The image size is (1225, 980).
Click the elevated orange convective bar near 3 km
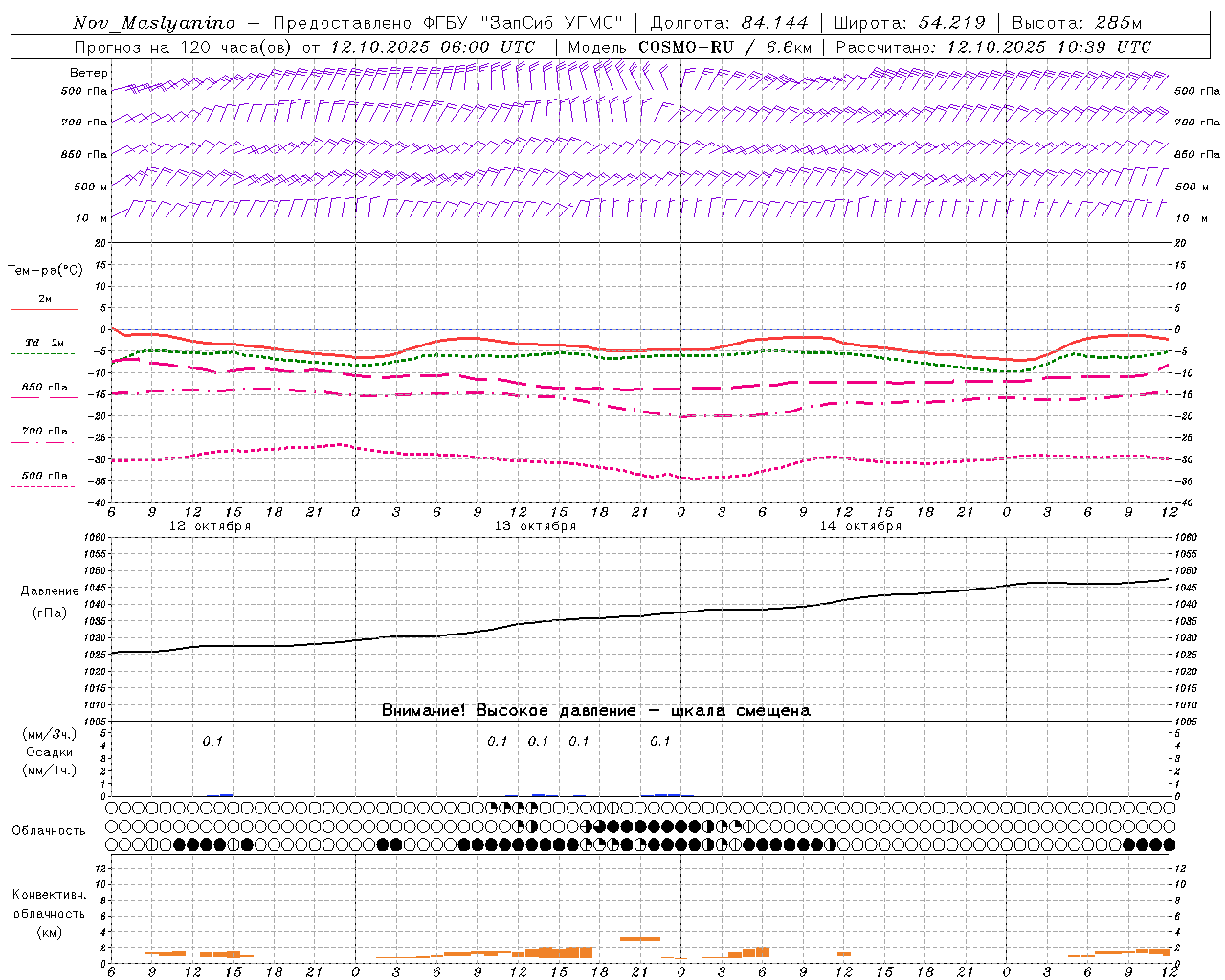(x=640, y=939)
